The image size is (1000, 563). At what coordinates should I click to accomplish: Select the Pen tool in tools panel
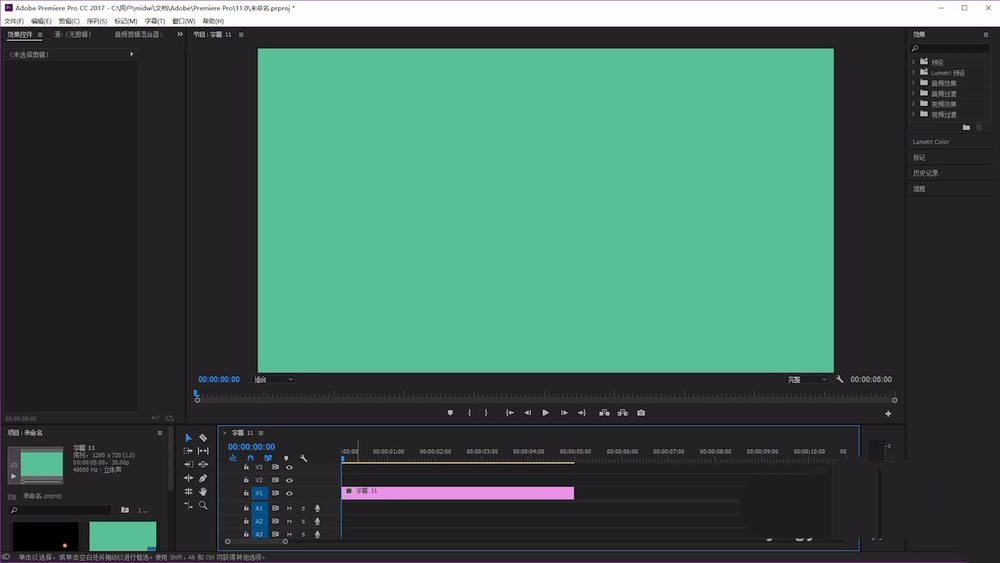coord(203,478)
